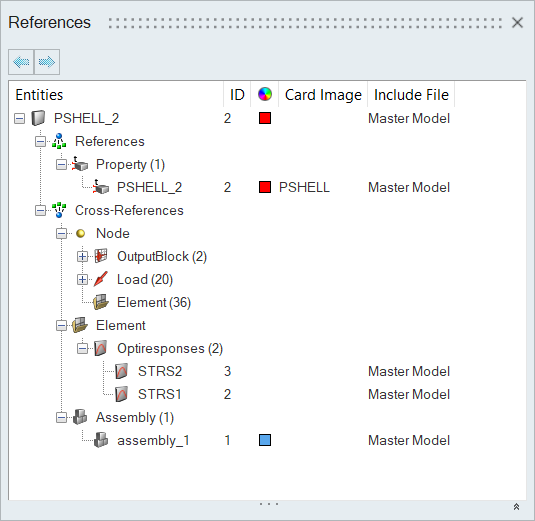Screen dimensions: 535x521
Task: Select the Element (36) tree item
Action: (154, 302)
